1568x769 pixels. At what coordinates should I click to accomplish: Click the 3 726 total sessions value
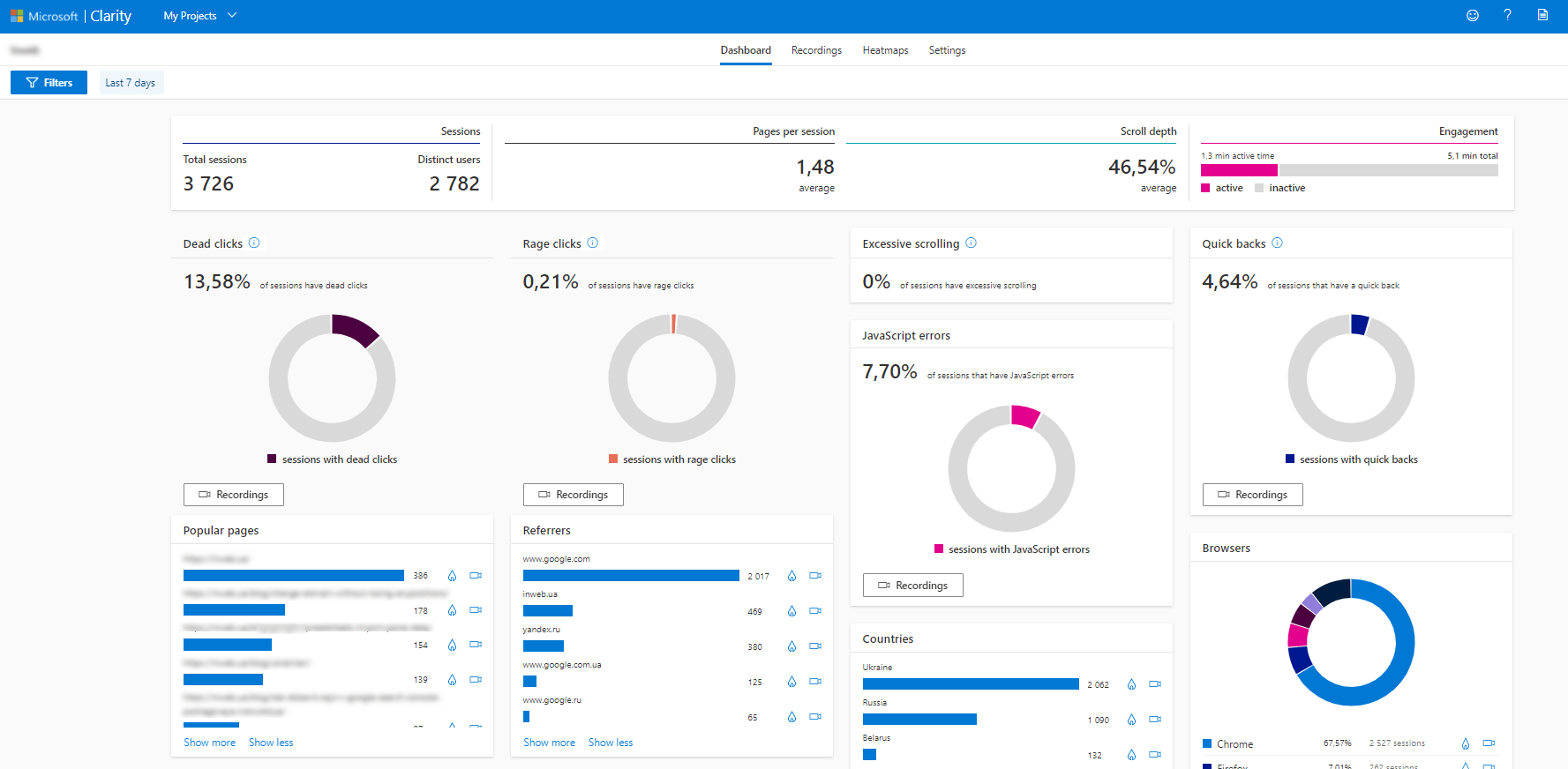[208, 183]
